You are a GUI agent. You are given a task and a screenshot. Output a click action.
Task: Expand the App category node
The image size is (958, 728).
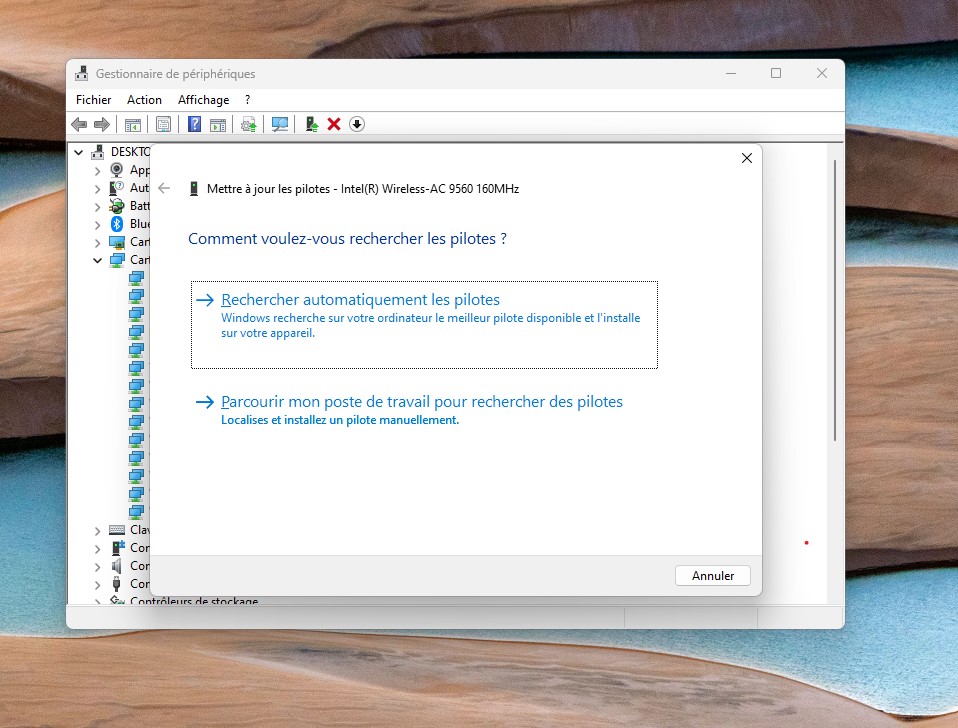97,171
